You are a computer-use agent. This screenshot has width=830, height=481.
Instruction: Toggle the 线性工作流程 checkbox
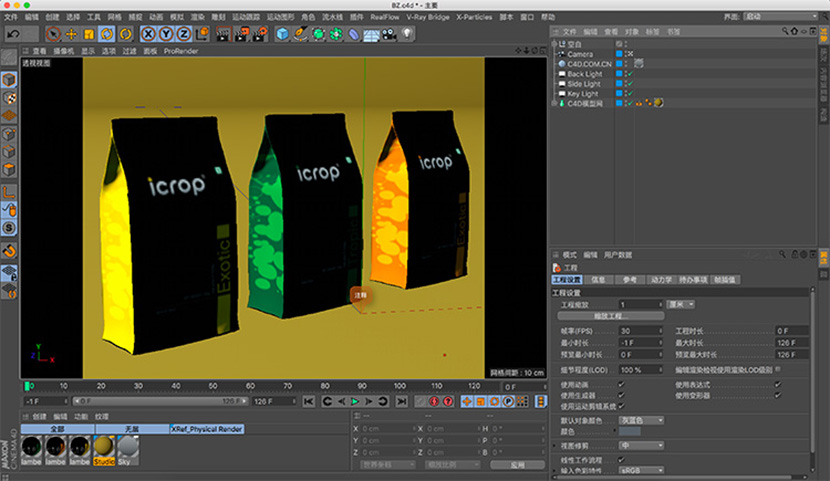click(621, 460)
